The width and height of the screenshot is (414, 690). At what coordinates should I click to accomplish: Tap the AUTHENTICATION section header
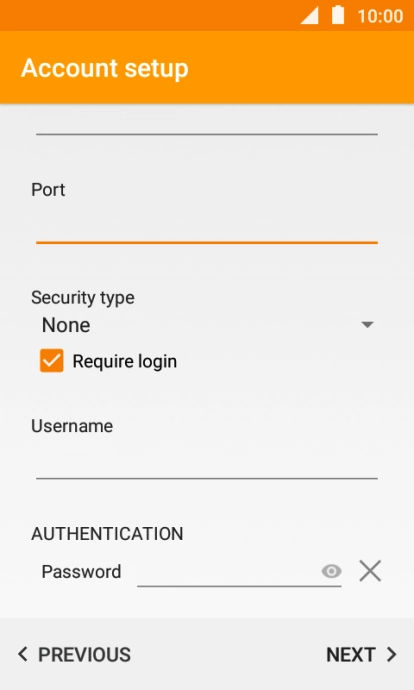pos(107,533)
